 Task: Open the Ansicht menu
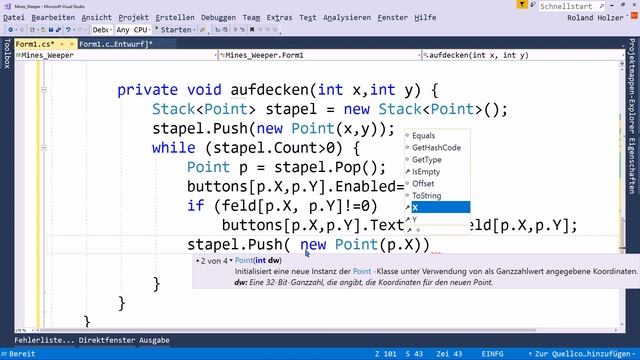96,18
